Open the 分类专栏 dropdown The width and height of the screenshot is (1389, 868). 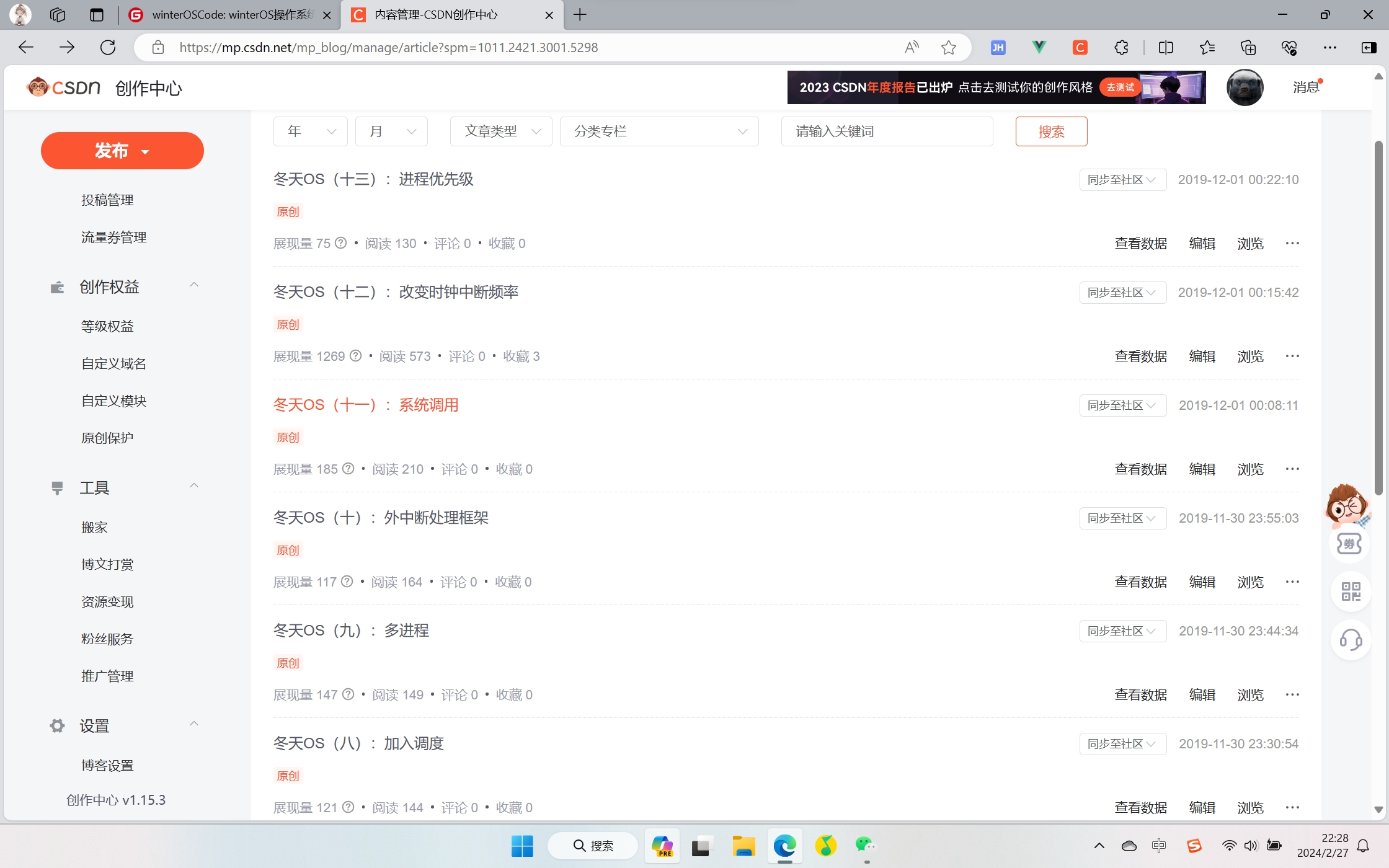(x=659, y=131)
